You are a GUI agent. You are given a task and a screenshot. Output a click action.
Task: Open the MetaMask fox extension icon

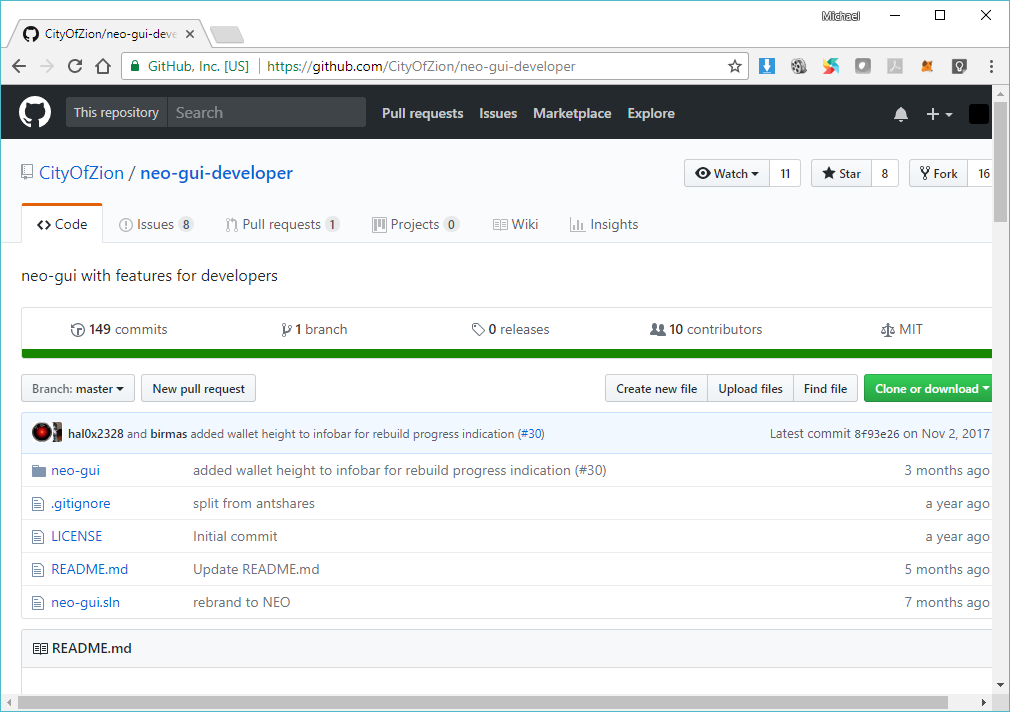(927, 64)
